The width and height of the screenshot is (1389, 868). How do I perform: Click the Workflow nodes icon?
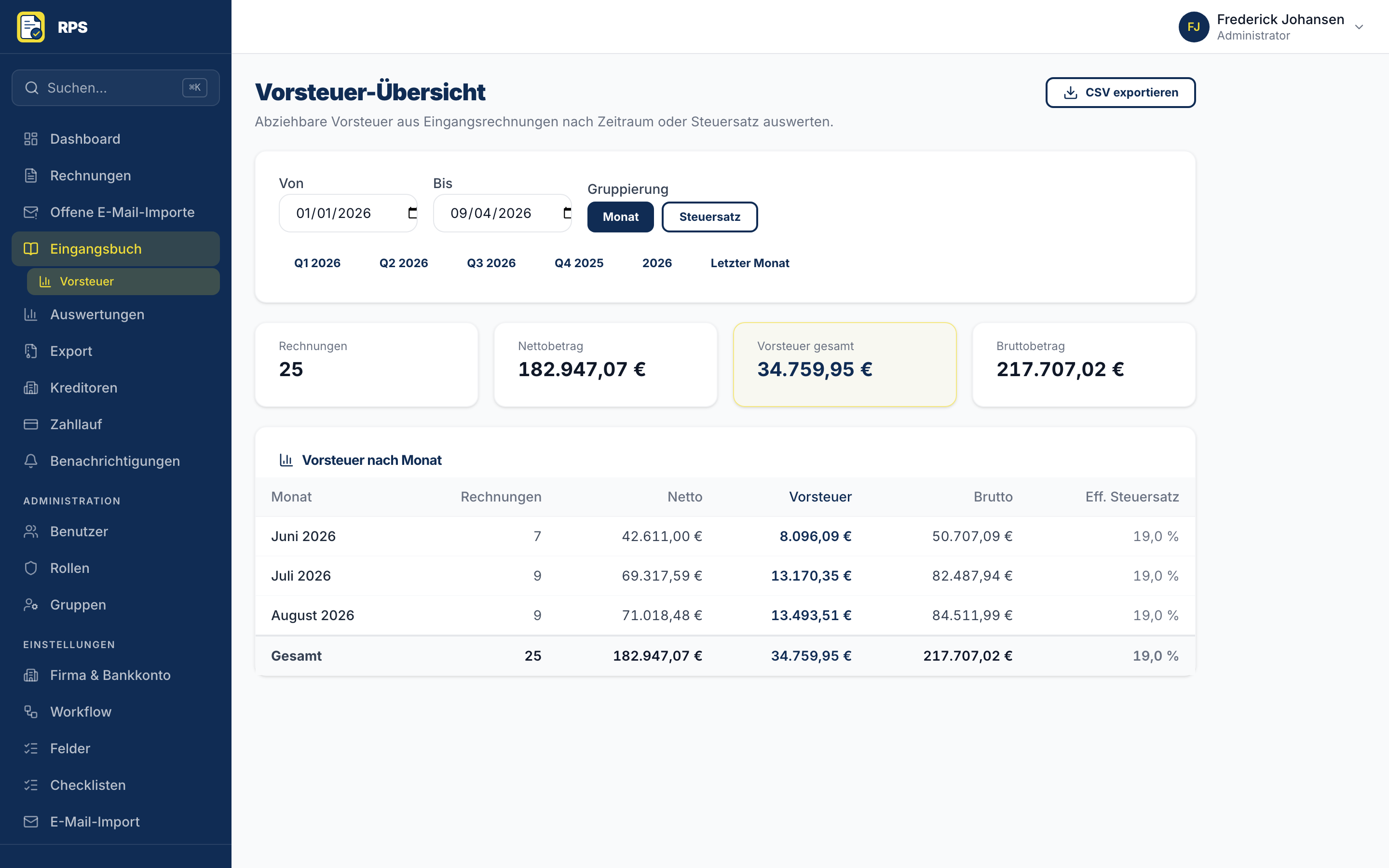pos(31,712)
